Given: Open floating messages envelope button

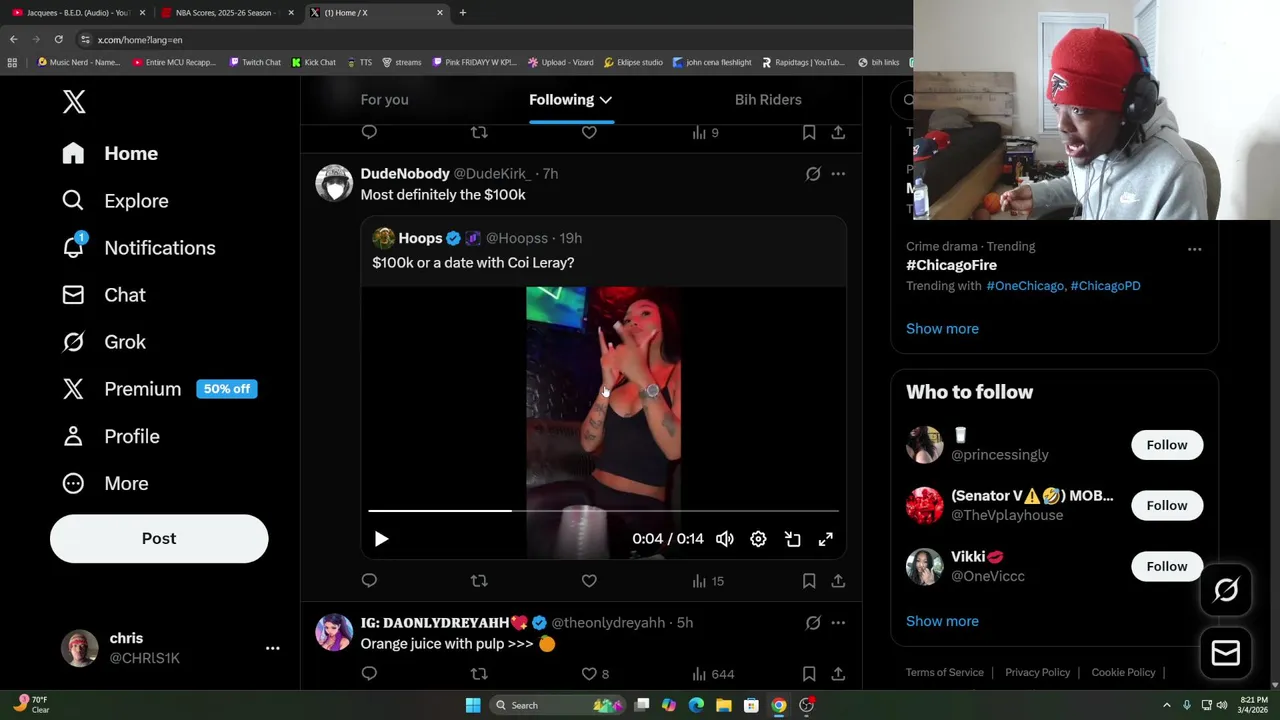Looking at the screenshot, I should coord(1226,653).
